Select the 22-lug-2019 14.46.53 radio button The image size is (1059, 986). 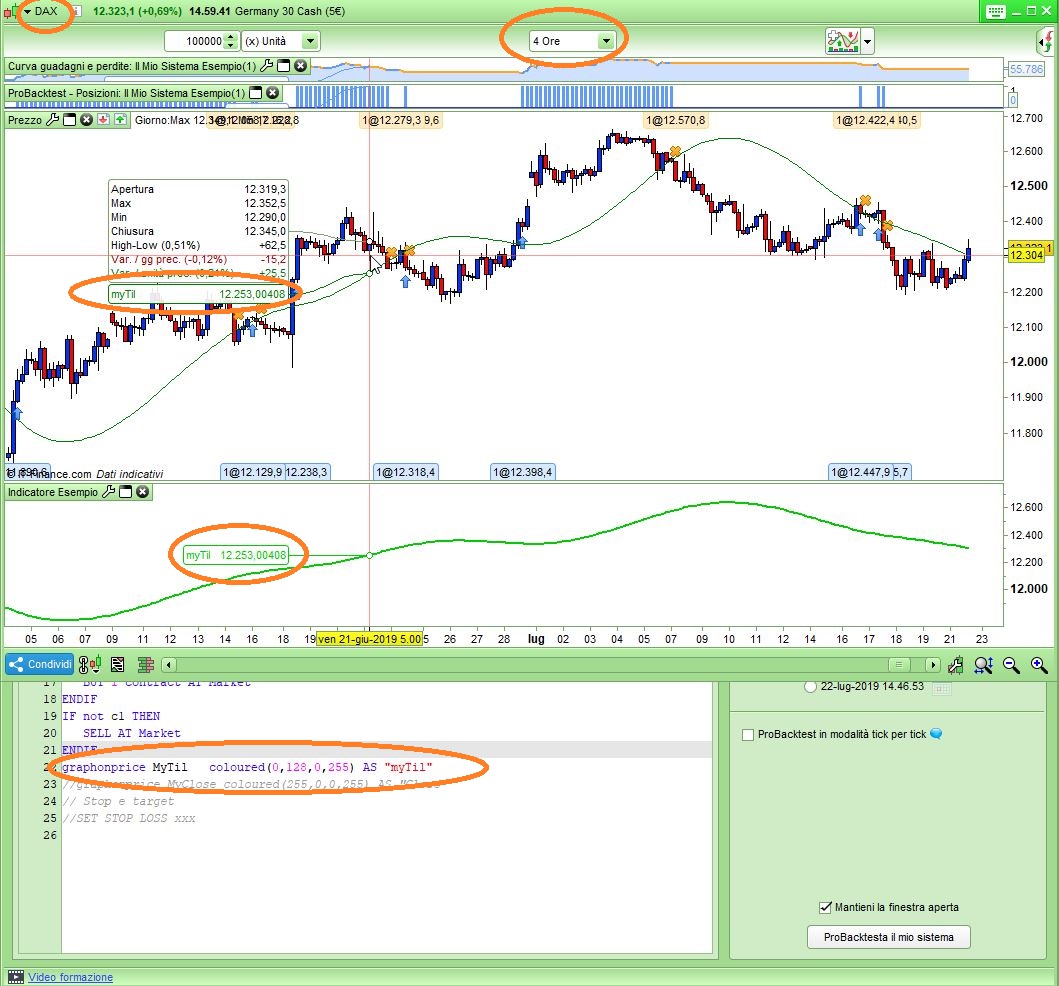pyautogui.click(x=810, y=686)
